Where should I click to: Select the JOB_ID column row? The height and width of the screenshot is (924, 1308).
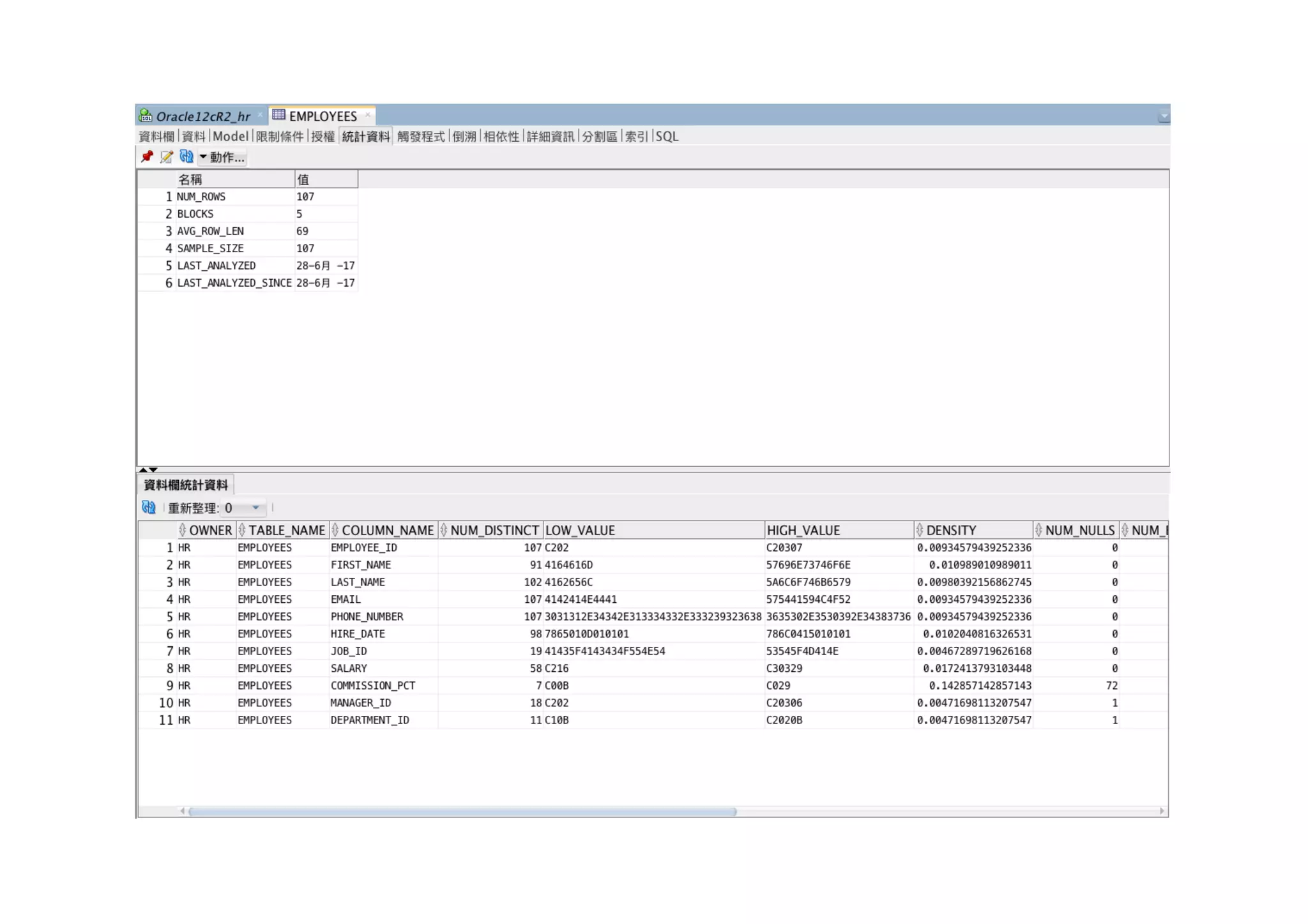pos(653,651)
